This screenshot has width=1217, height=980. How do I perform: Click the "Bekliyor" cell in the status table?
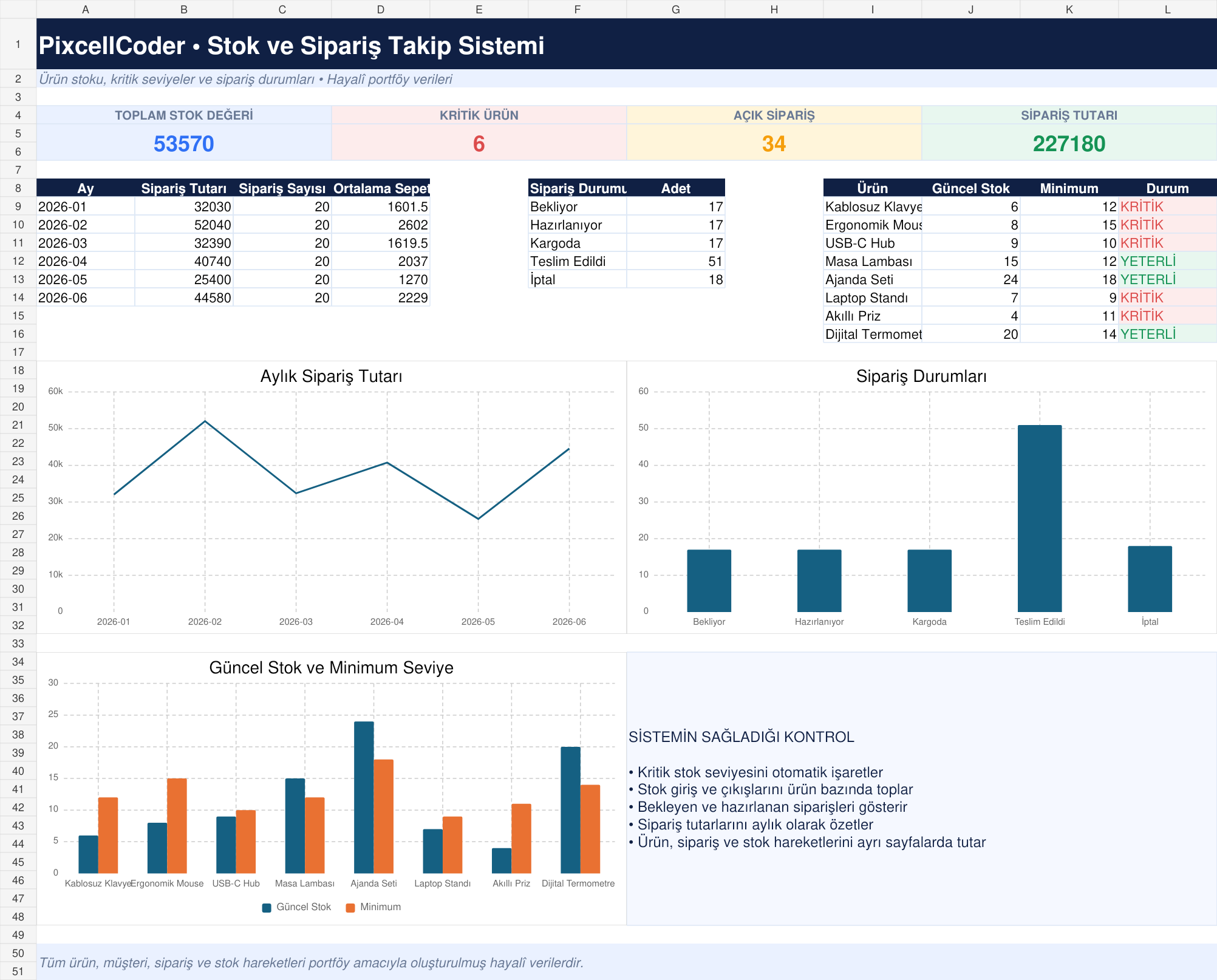point(578,206)
